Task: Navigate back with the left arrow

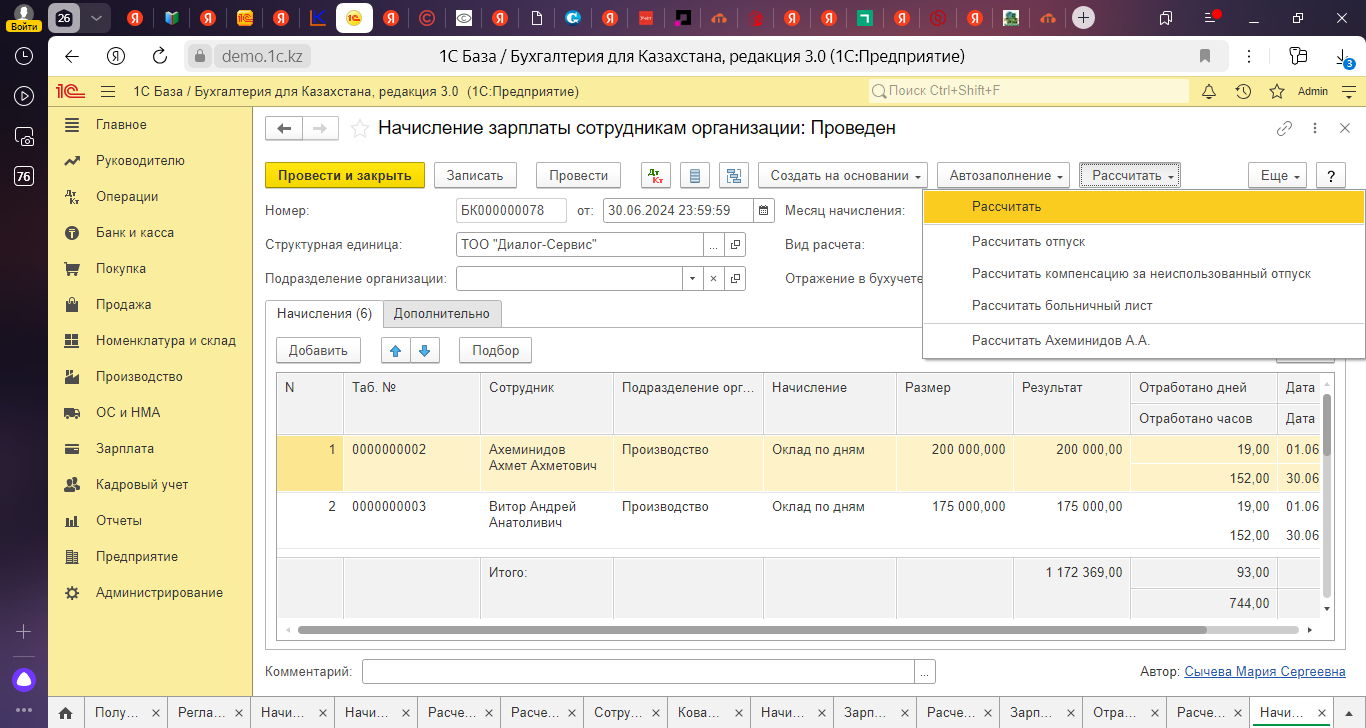Action: pyautogui.click(x=284, y=128)
